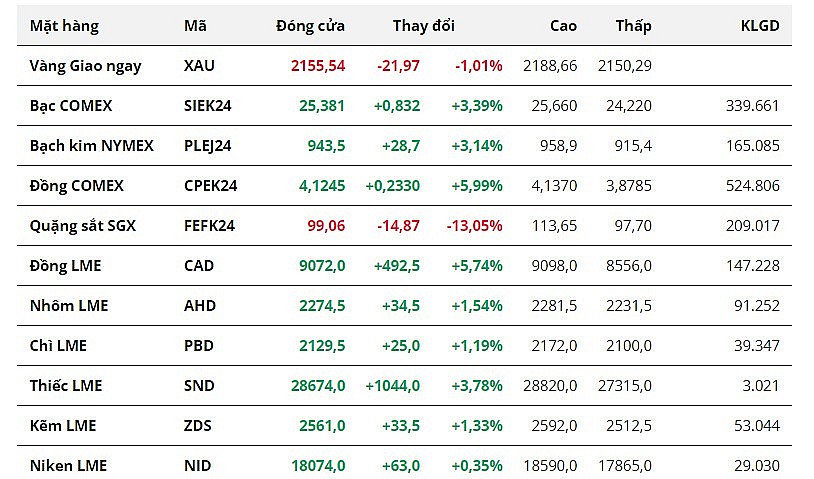The image size is (814, 479).
Task: Click the CAD ticker code
Action: tap(200, 265)
